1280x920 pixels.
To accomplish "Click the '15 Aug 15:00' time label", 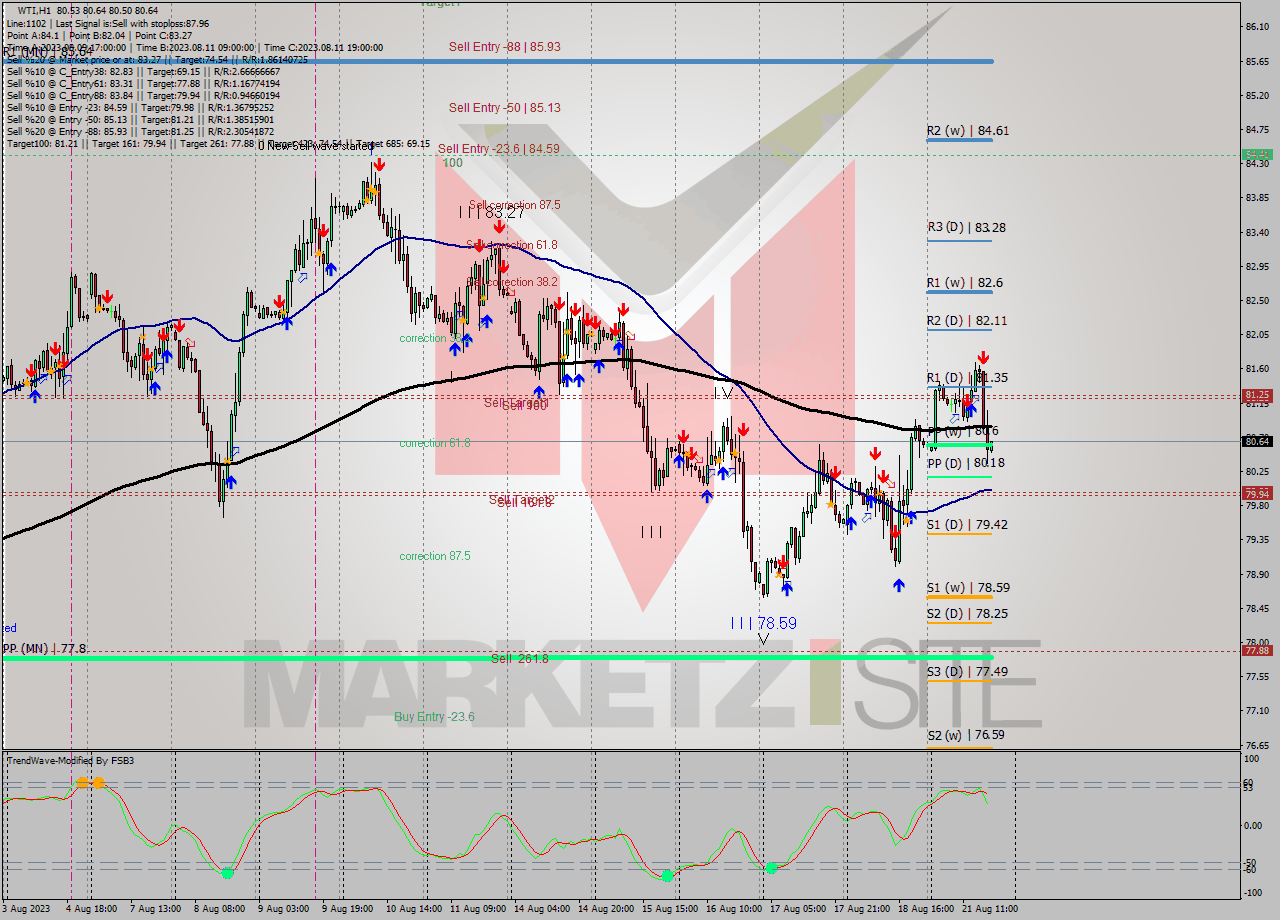I will (669, 909).
